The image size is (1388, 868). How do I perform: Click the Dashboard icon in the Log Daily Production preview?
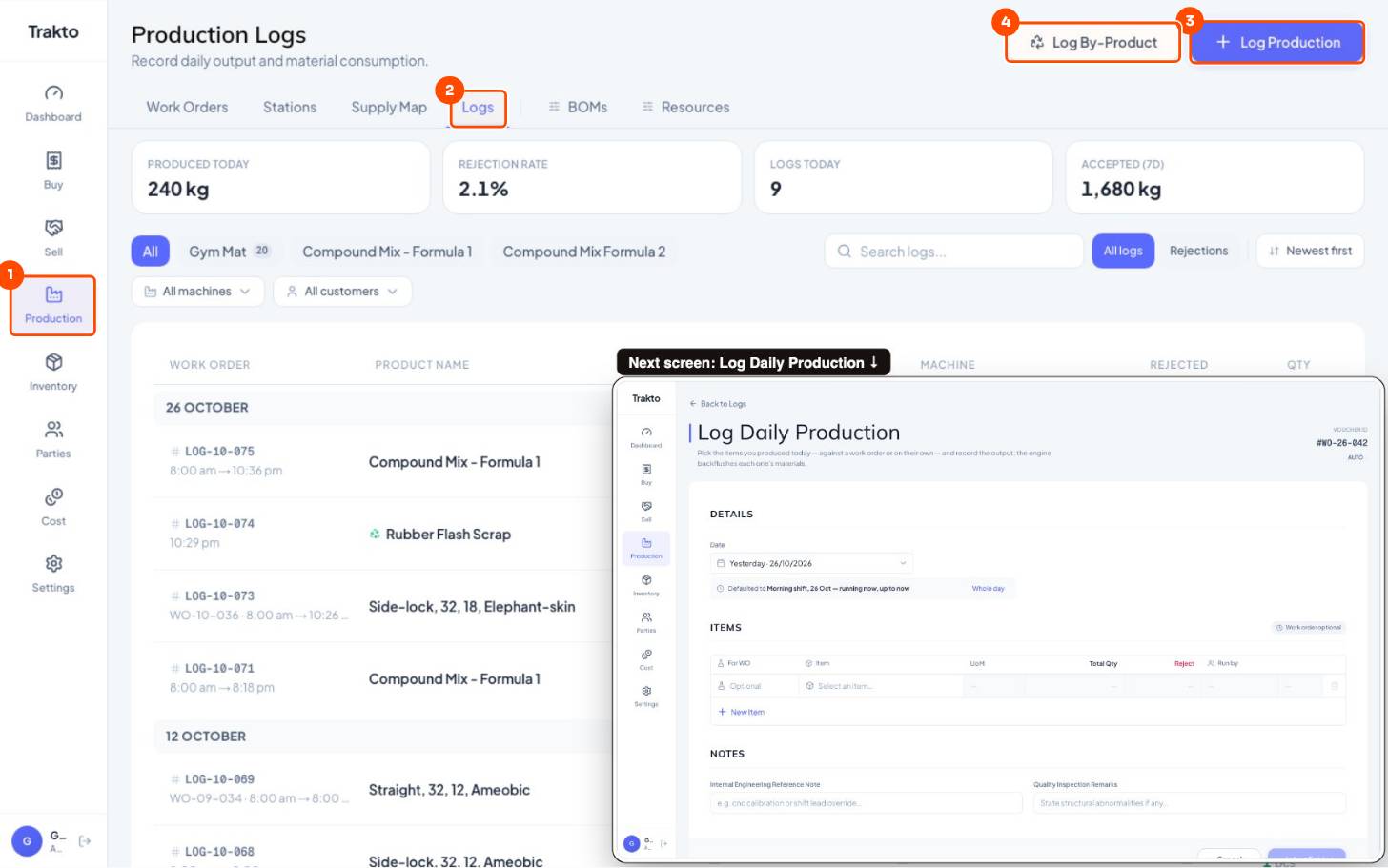646,433
